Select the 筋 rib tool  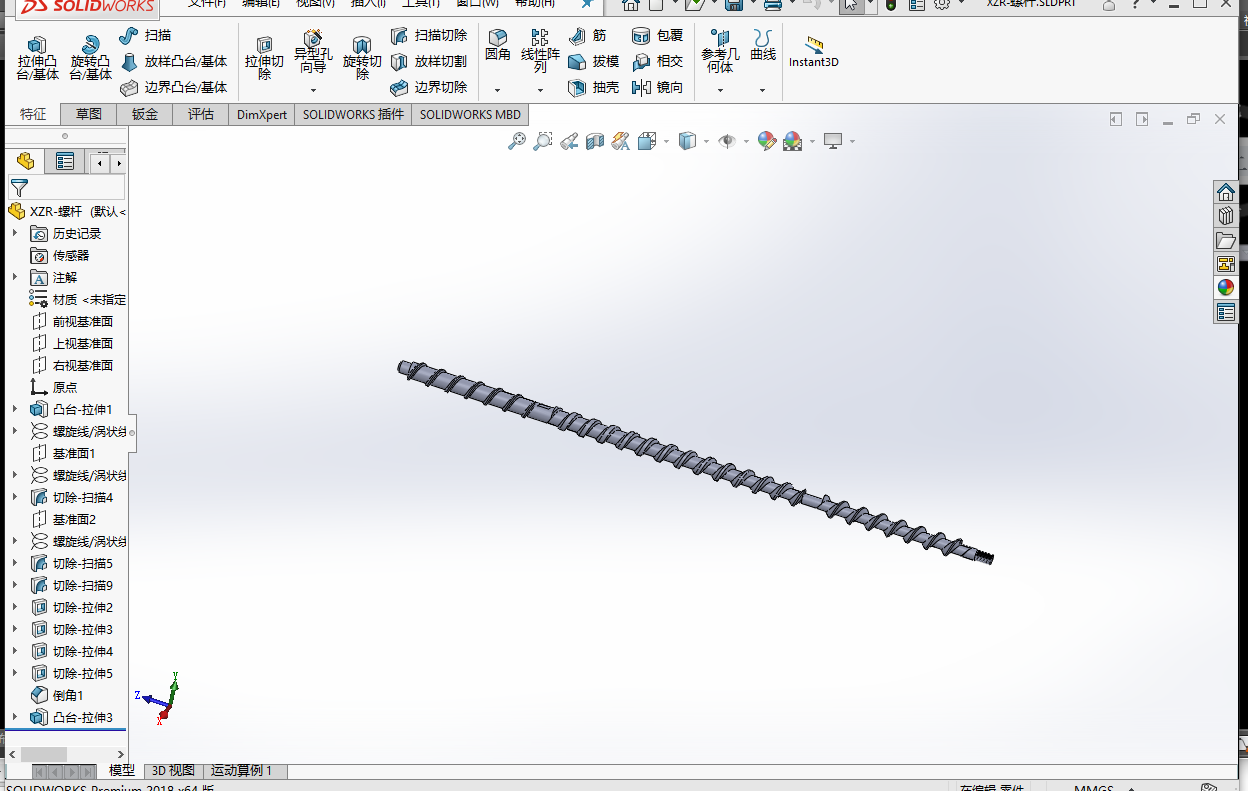[x=587, y=36]
